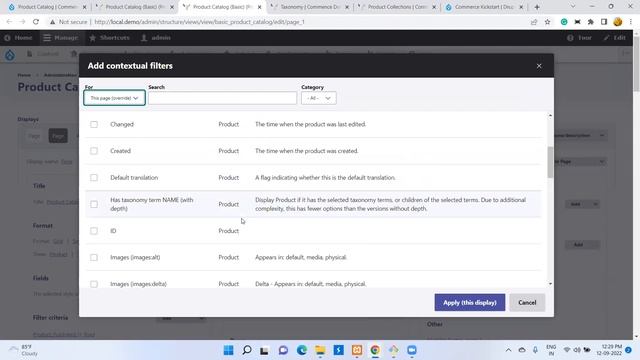This screenshot has width=640, height=360.
Task: Show hidden system tray icons
Action: tap(508, 350)
